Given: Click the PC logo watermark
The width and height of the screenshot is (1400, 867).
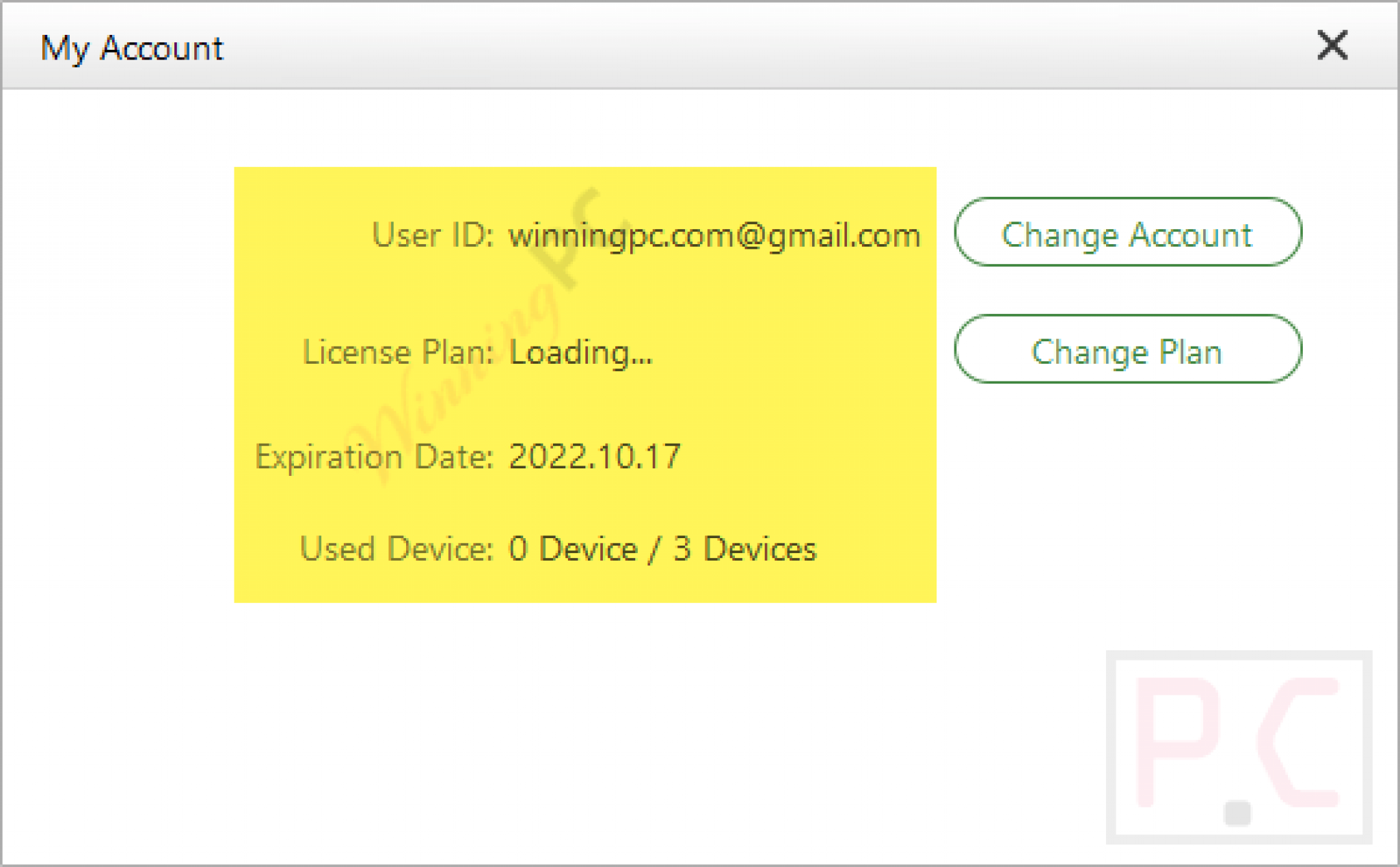Looking at the screenshot, I should [x=1239, y=747].
